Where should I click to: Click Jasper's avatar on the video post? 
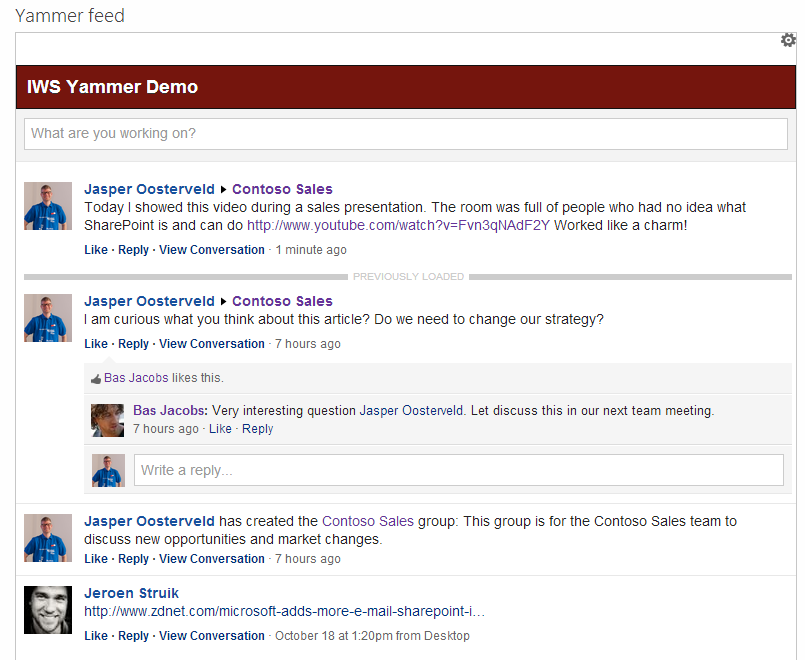(x=48, y=206)
